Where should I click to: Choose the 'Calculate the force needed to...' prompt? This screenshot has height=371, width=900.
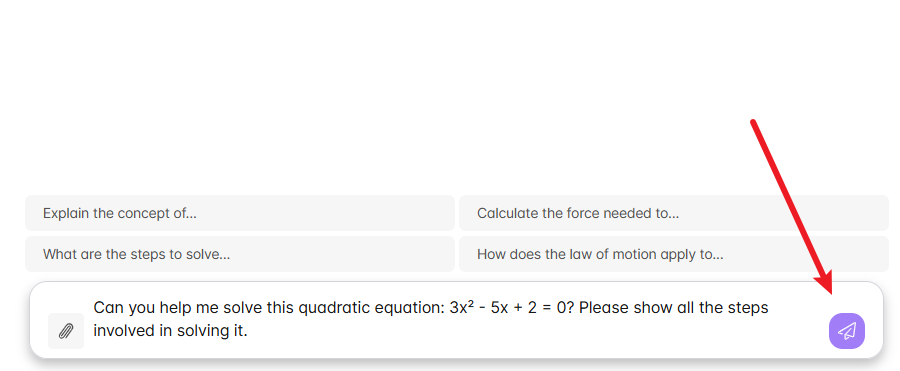point(674,213)
